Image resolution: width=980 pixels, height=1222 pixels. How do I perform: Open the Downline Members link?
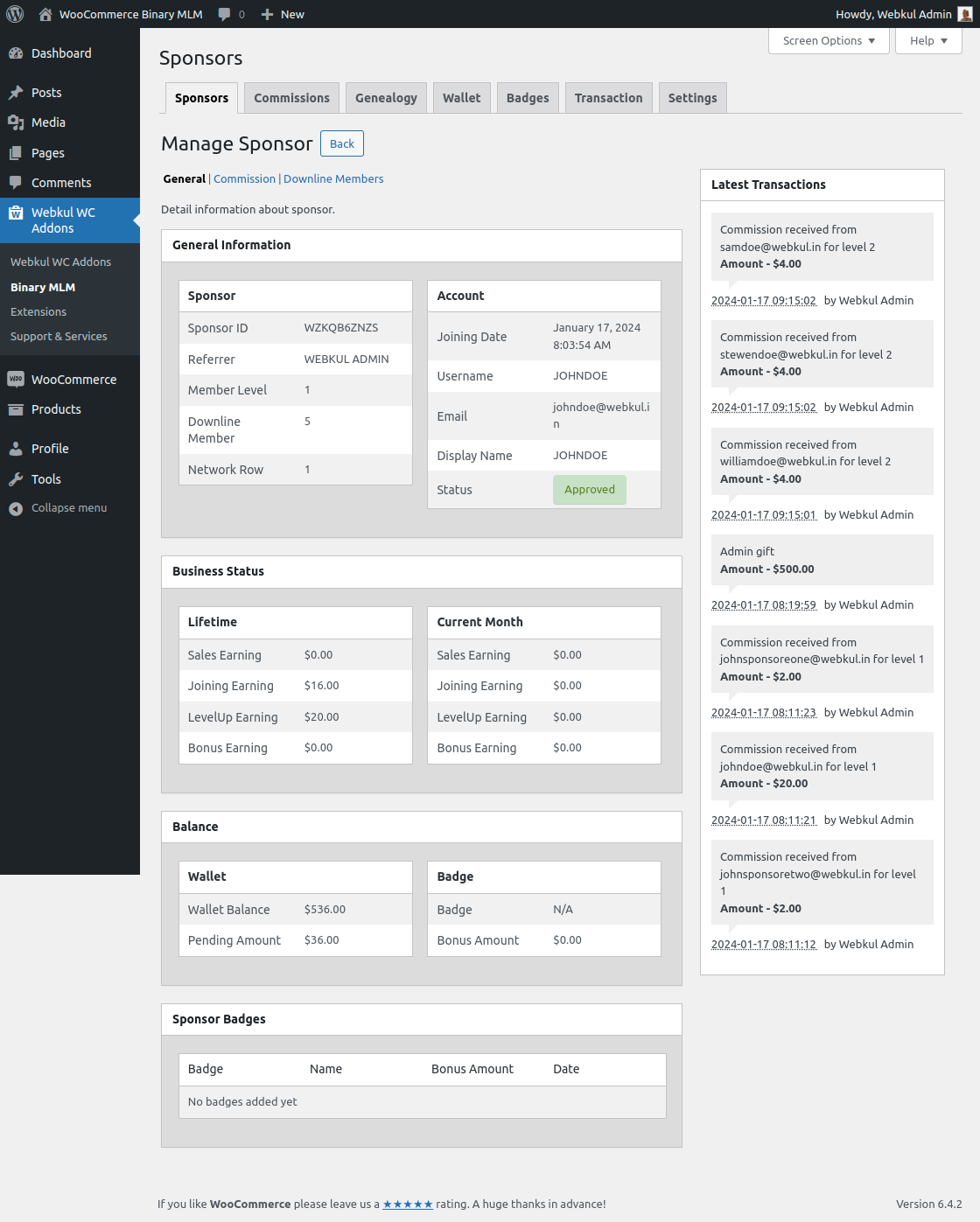(x=333, y=178)
